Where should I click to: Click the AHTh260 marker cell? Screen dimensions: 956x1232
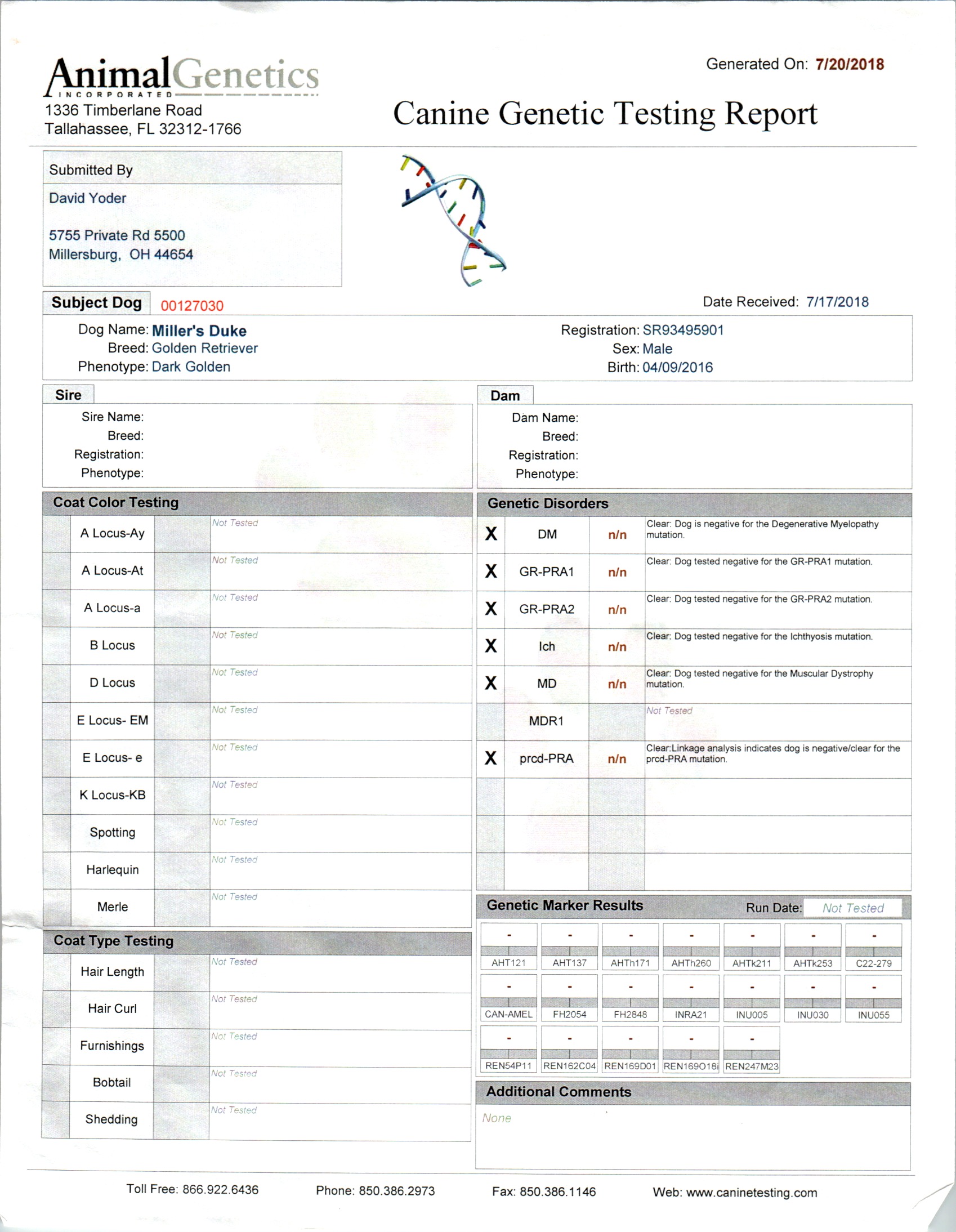tap(691, 946)
